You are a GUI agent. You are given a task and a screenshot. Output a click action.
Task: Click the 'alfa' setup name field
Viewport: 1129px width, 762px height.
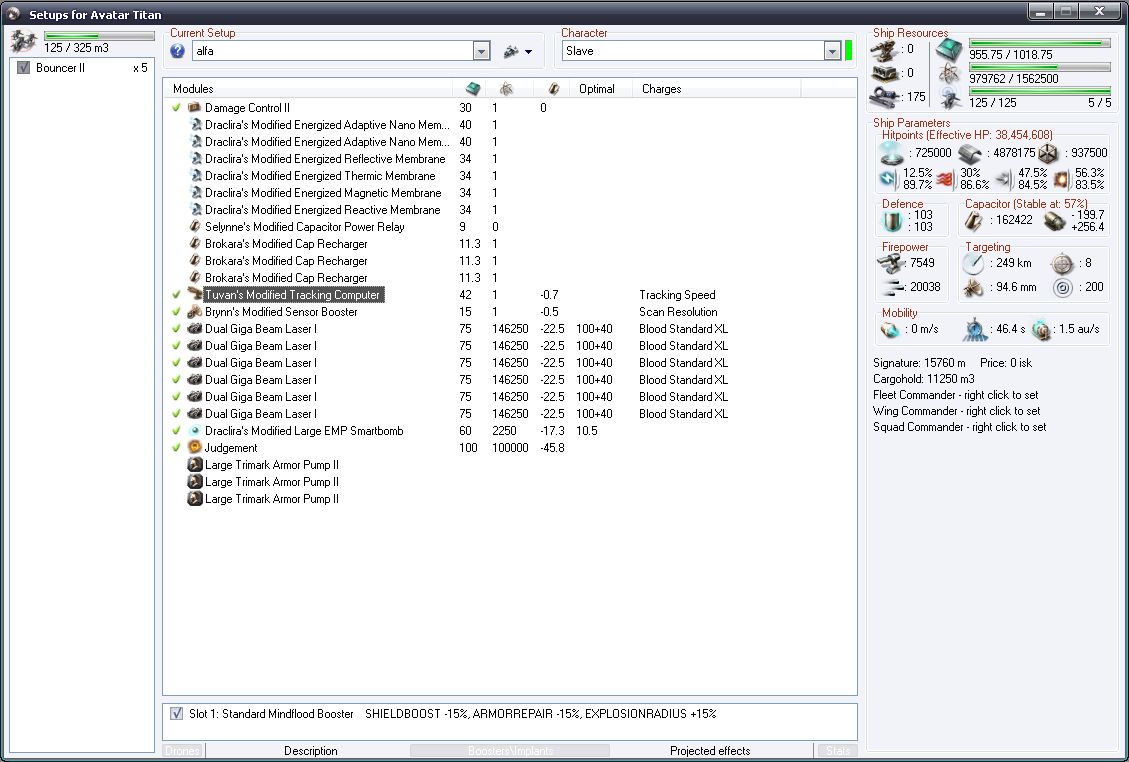click(x=333, y=51)
